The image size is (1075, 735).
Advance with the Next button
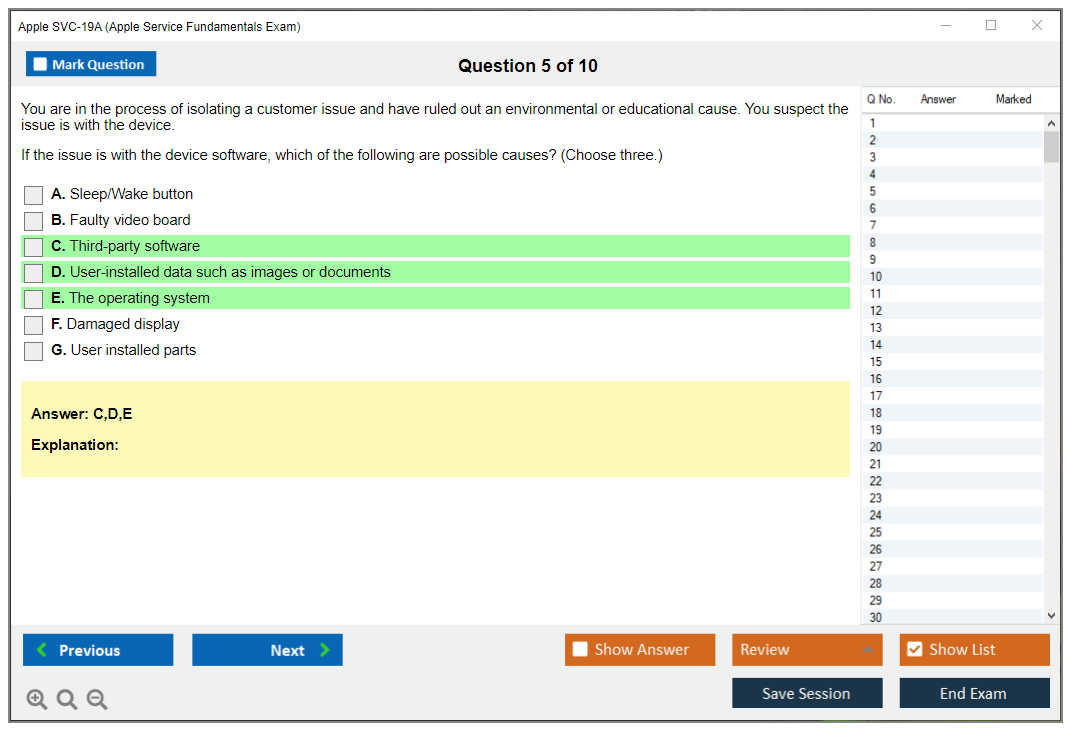point(267,650)
